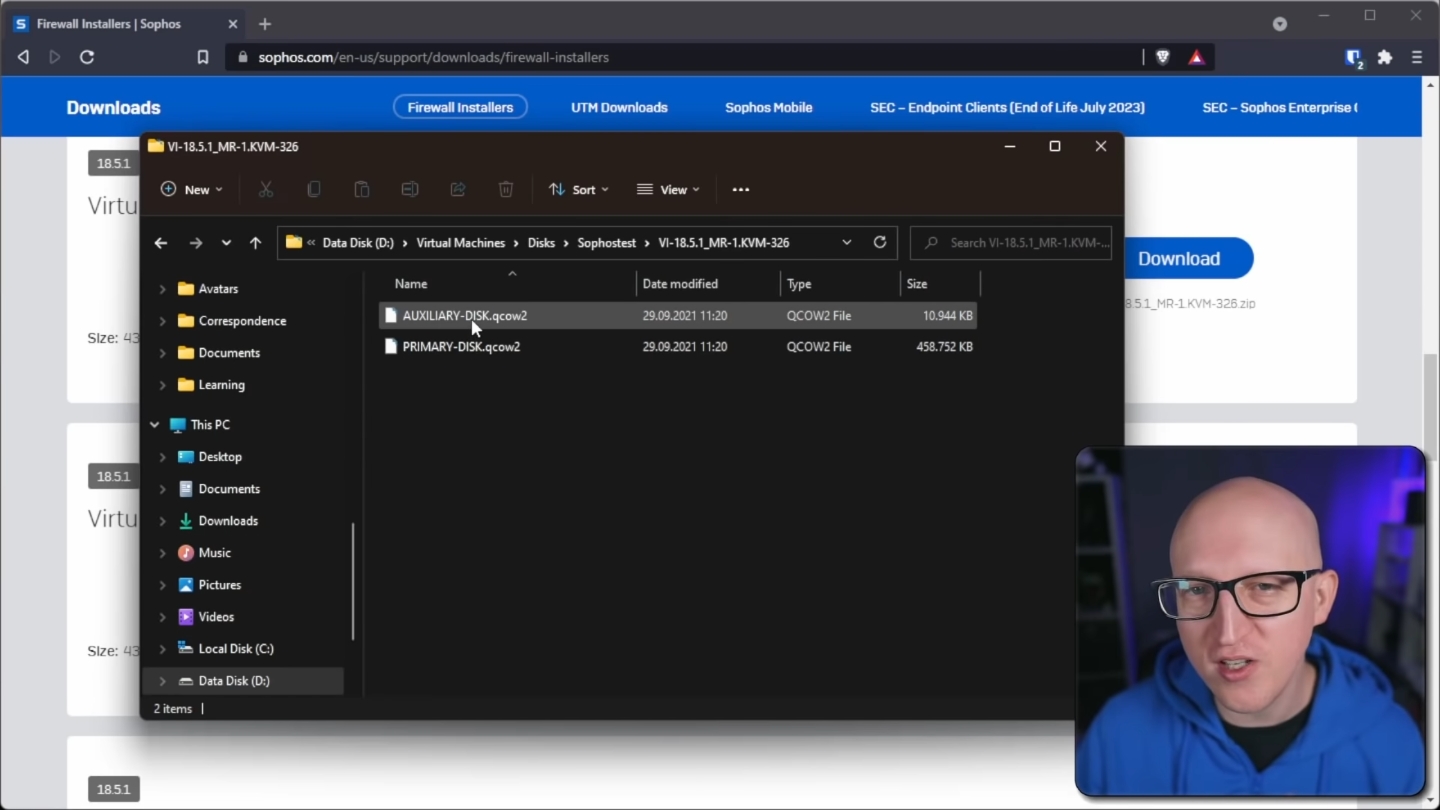1440x810 pixels.
Task: Open the browser hamburger menu
Action: tap(1417, 57)
